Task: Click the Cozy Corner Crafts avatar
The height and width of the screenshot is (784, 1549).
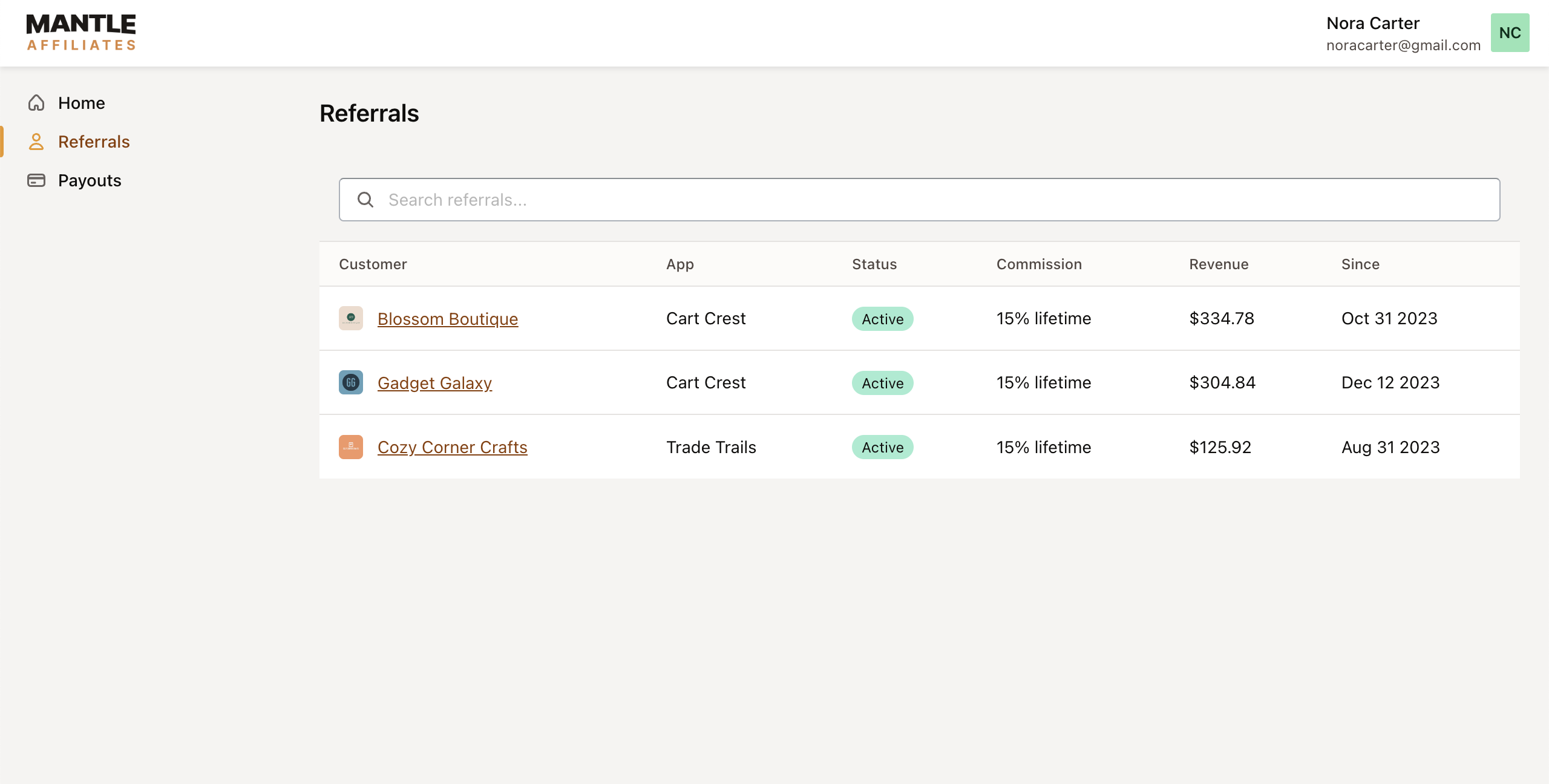Action: point(351,447)
